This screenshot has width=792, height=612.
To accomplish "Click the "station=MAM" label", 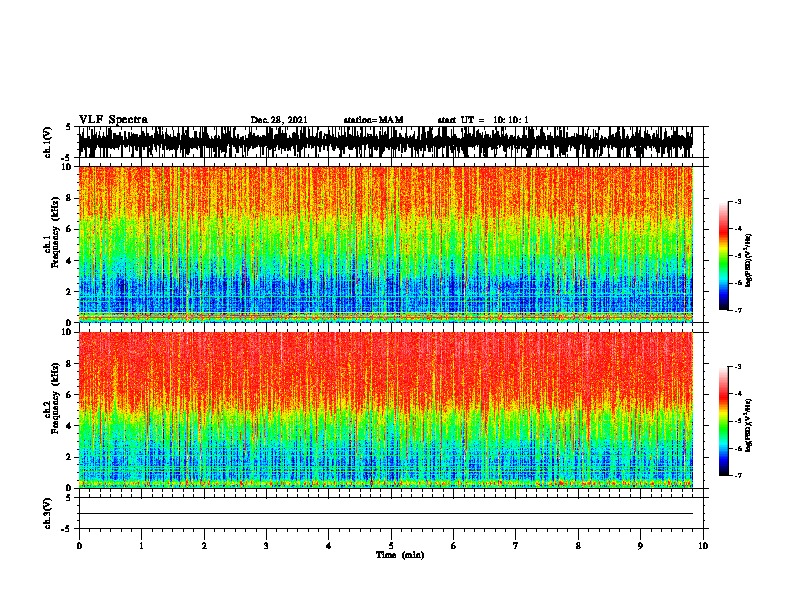I will click(x=373, y=120).
